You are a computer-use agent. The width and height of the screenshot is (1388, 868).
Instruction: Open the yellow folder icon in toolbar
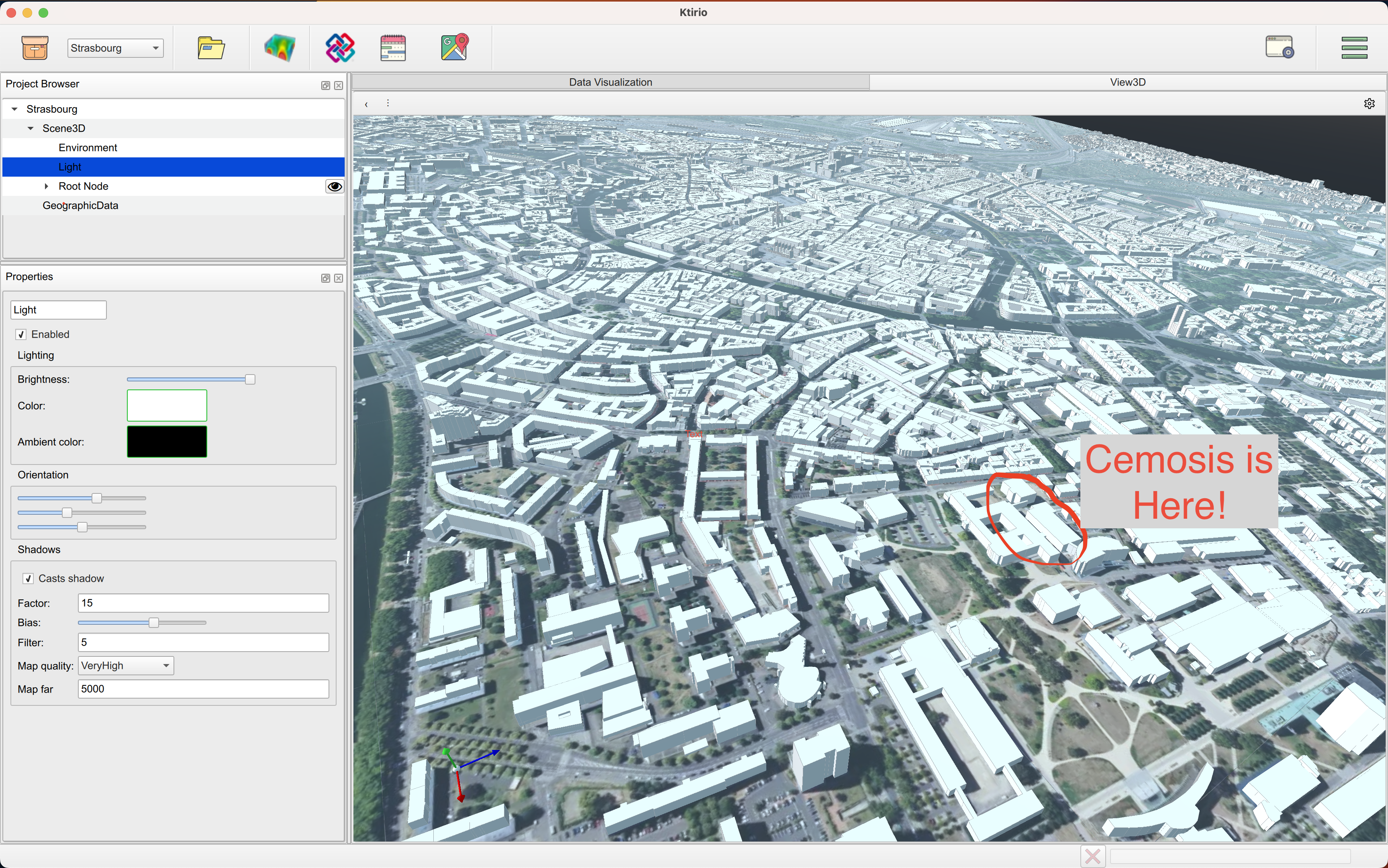[211, 48]
